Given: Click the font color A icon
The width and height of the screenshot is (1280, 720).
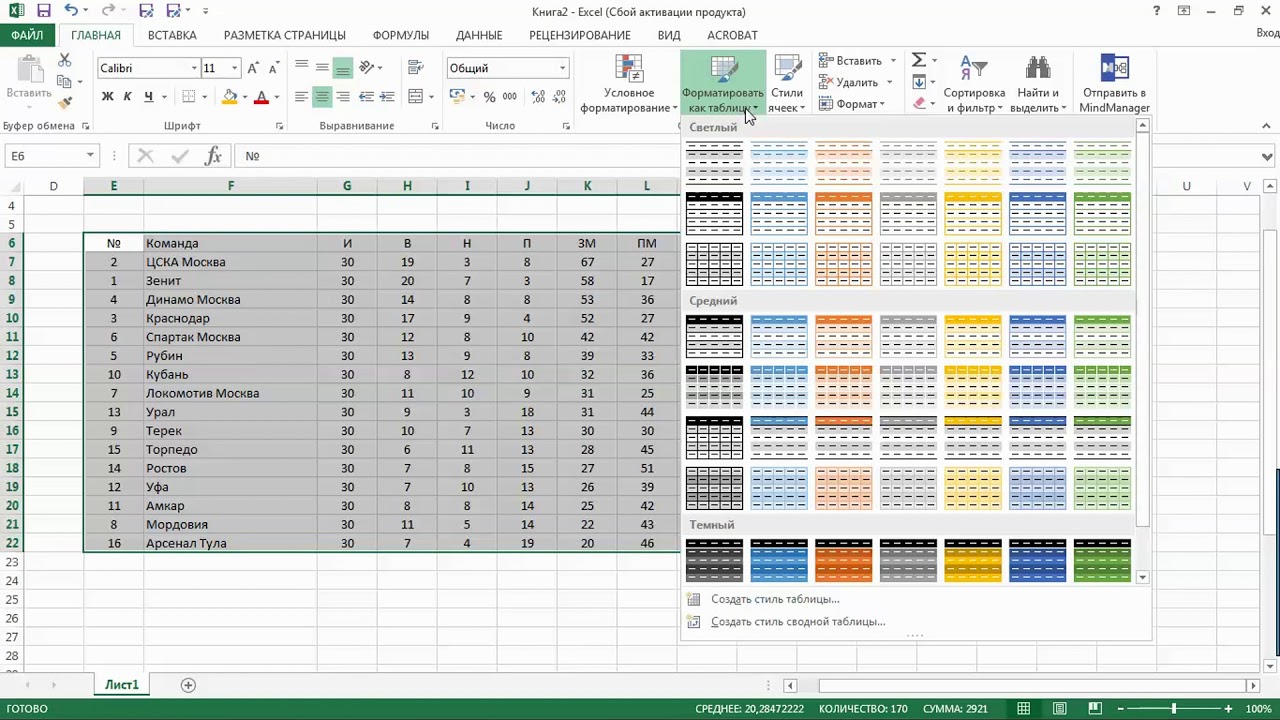Looking at the screenshot, I should (x=262, y=97).
